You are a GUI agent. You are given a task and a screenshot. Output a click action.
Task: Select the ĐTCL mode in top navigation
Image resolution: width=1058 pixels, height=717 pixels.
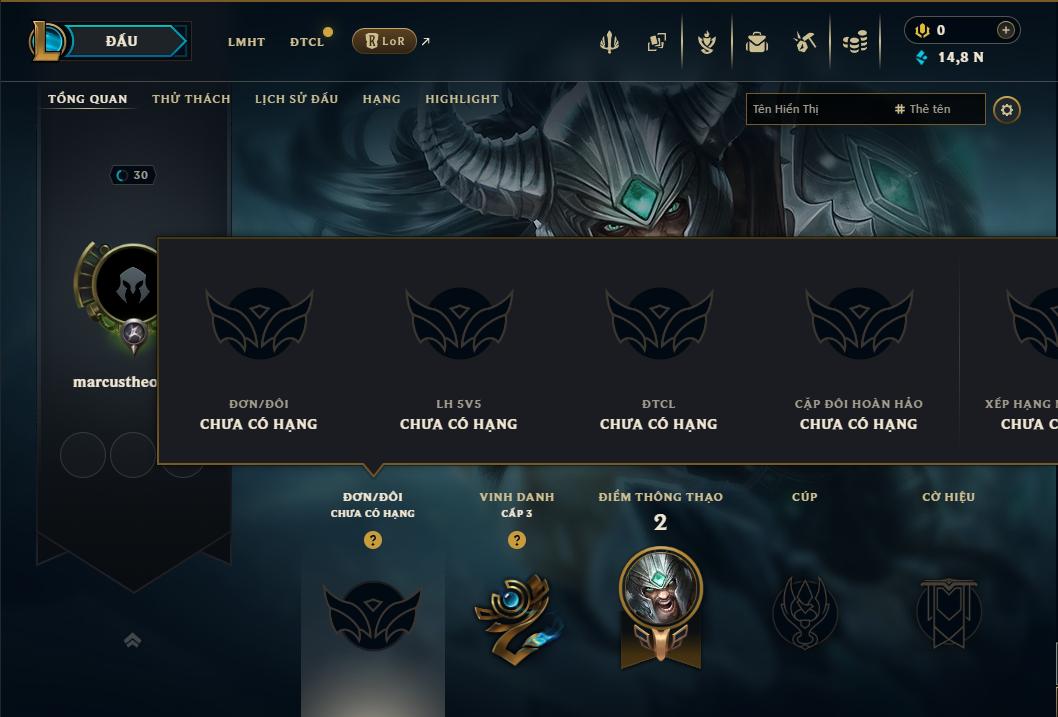point(307,42)
